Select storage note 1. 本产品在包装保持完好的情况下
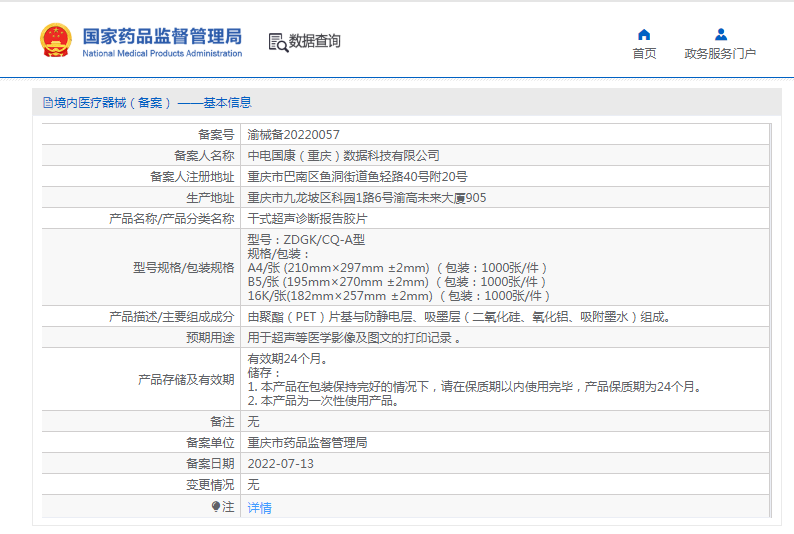Image resolution: width=794 pixels, height=534 pixels. tap(474, 387)
